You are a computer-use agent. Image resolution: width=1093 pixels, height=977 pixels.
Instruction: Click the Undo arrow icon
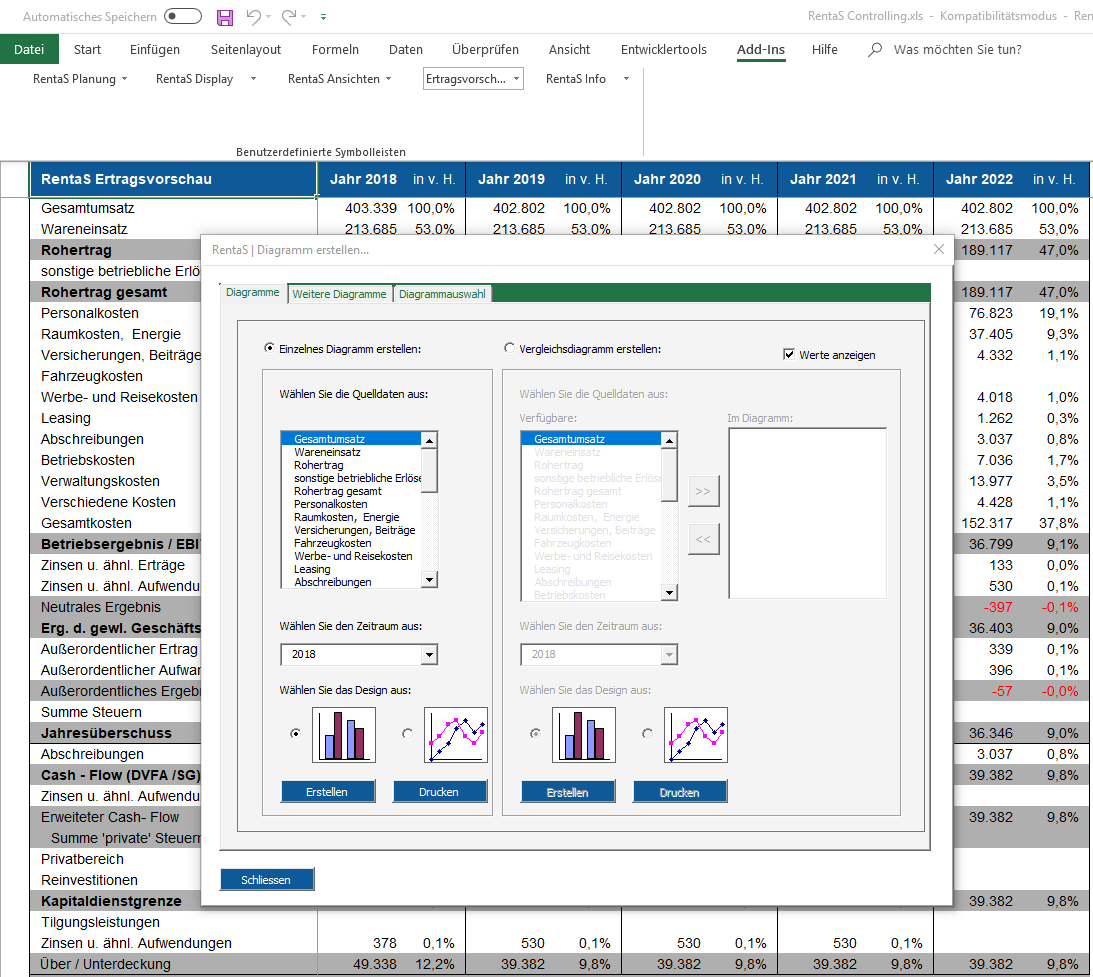(254, 17)
